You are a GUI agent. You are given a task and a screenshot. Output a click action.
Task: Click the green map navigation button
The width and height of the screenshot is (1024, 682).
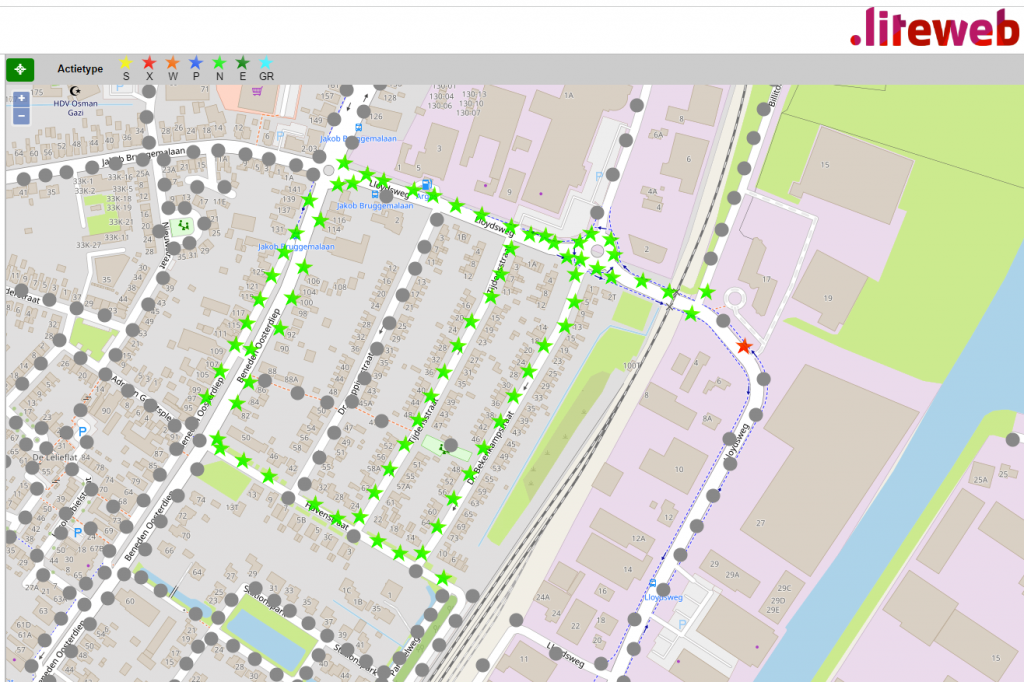[20, 70]
